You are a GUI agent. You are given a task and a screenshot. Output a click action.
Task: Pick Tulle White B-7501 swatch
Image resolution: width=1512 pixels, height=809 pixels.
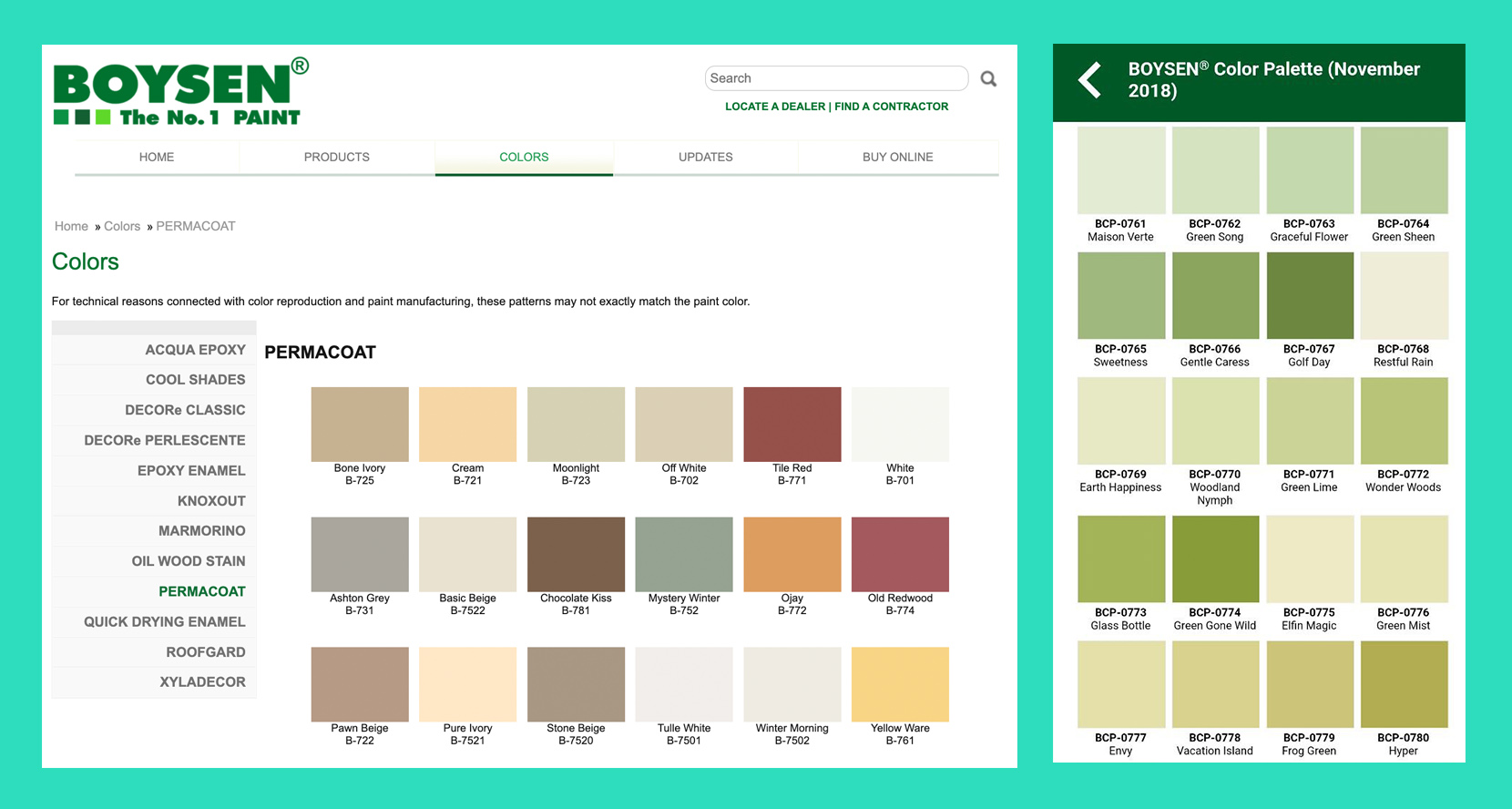pyautogui.click(x=684, y=685)
